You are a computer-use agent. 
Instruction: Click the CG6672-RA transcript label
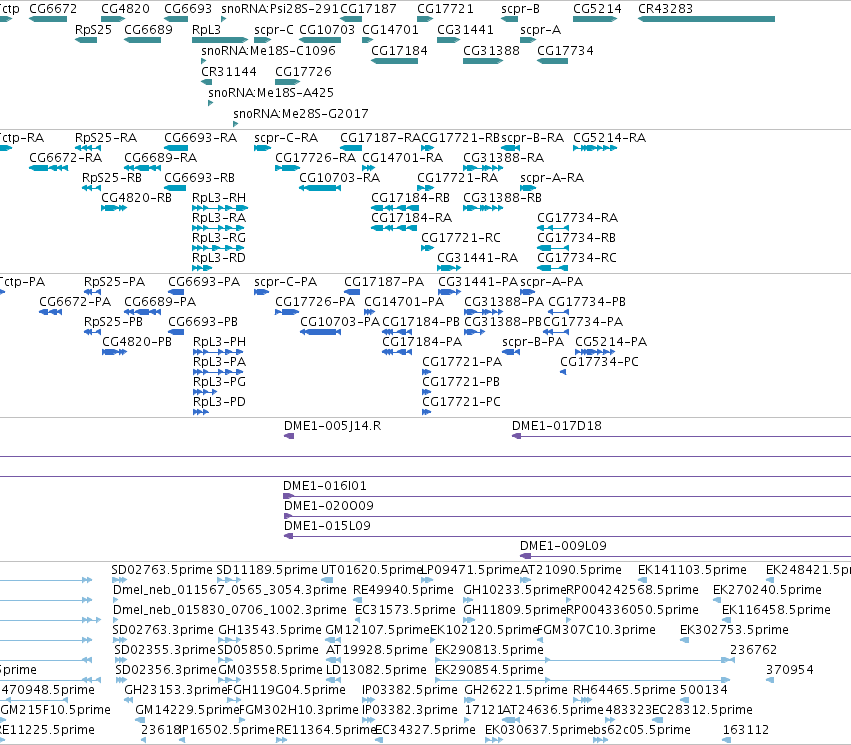tap(65, 157)
